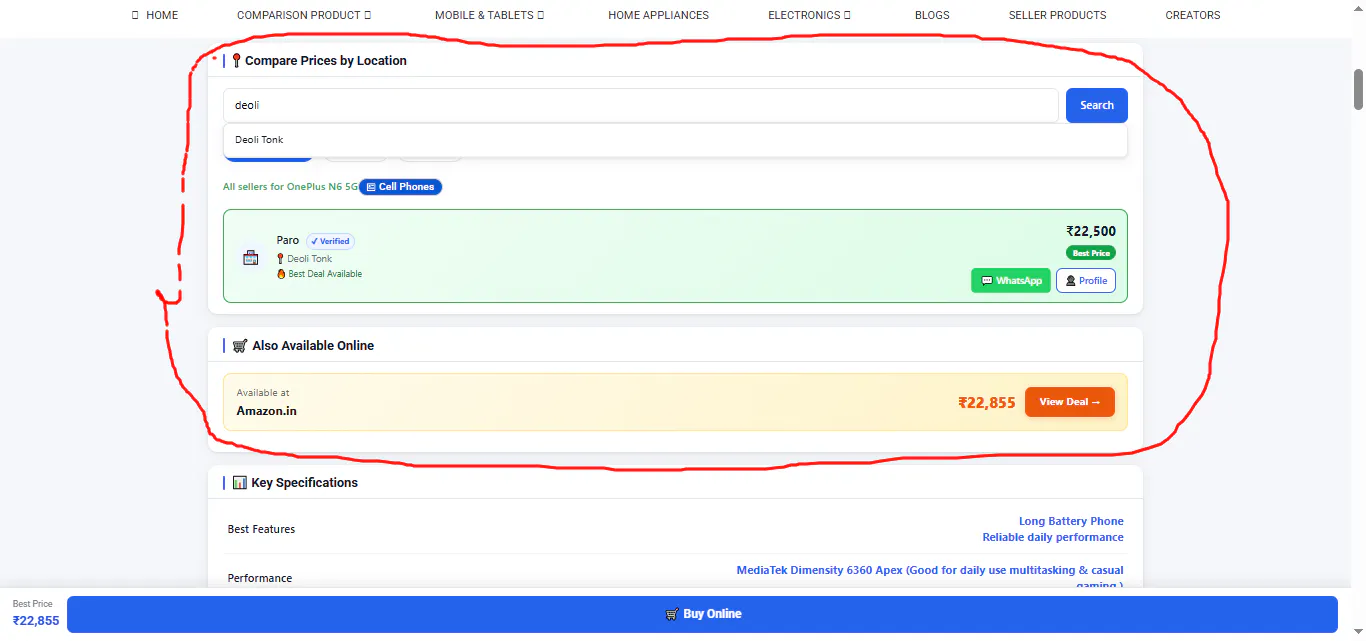The image size is (1366, 641).
Task: Click the Buy Online button
Action: [x=702, y=614]
